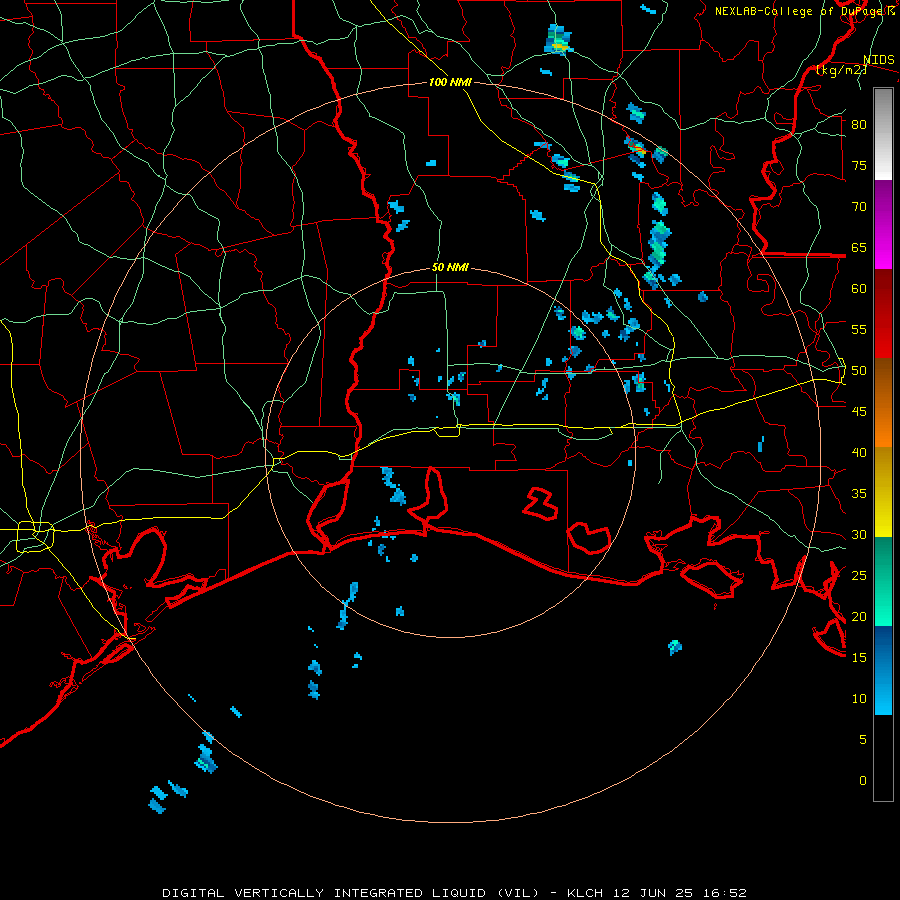The height and width of the screenshot is (900, 900).
Task: Click the yellow segment of the color bar
Action: (x=883, y=492)
